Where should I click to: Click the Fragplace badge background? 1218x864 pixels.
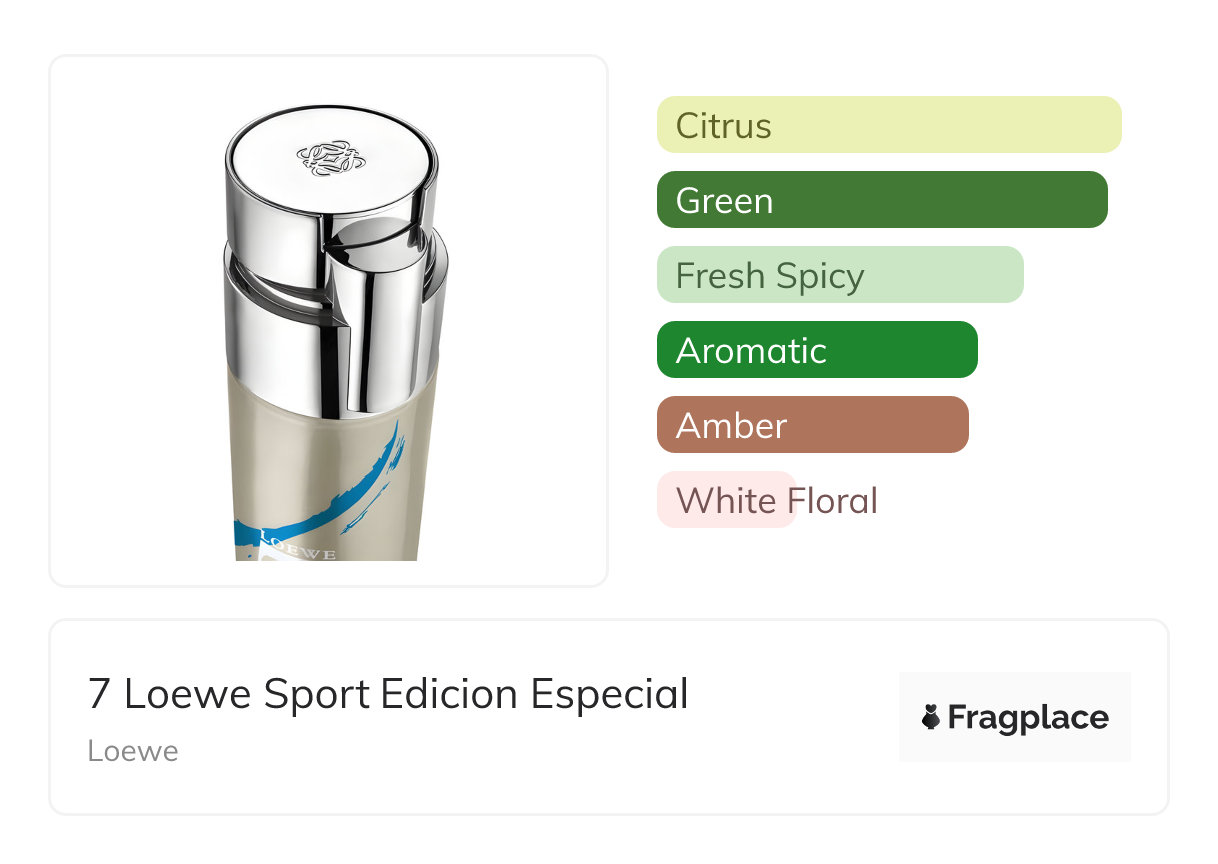(x=1015, y=717)
